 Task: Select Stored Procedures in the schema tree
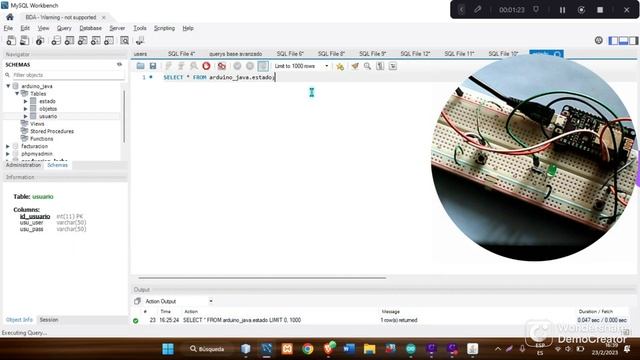click(x=52, y=131)
